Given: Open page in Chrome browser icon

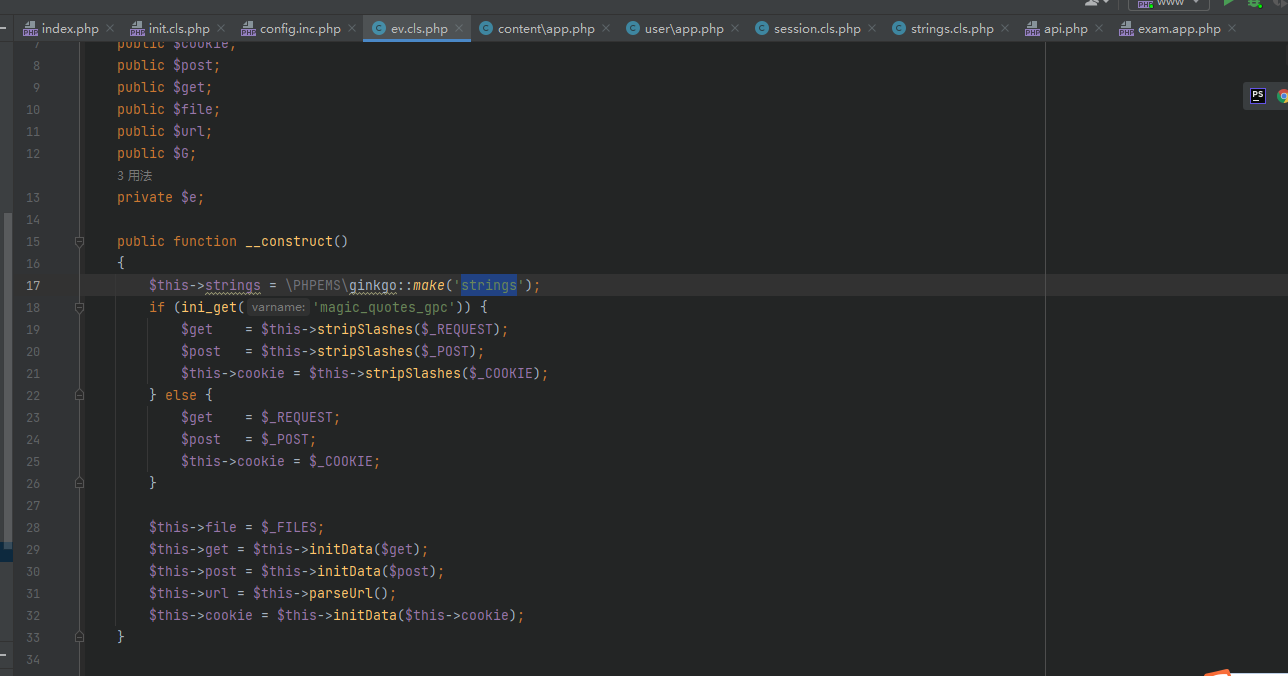Looking at the screenshot, I should pos(1282,96).
